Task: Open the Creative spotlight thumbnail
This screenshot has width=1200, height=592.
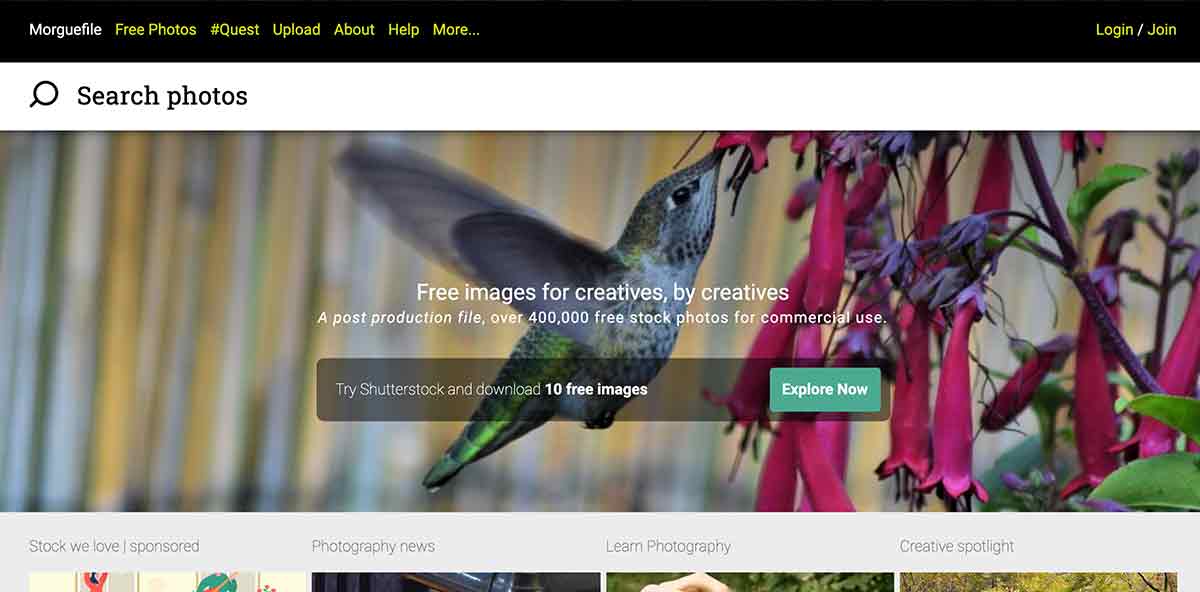Action: [1038, 582]
